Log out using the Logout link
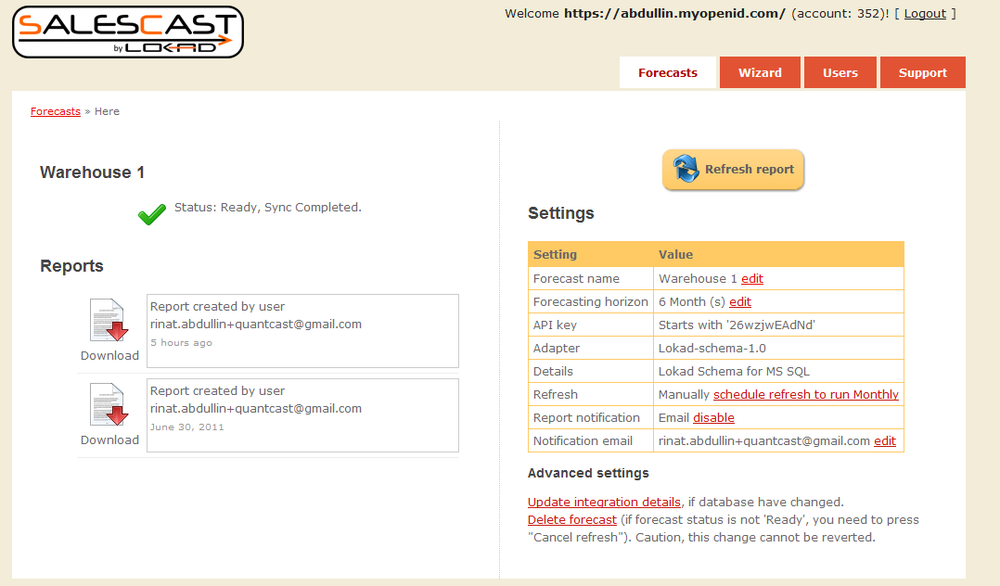This screenshot has width=1000, height=586. pyautogui.click(x=925, y=14)
